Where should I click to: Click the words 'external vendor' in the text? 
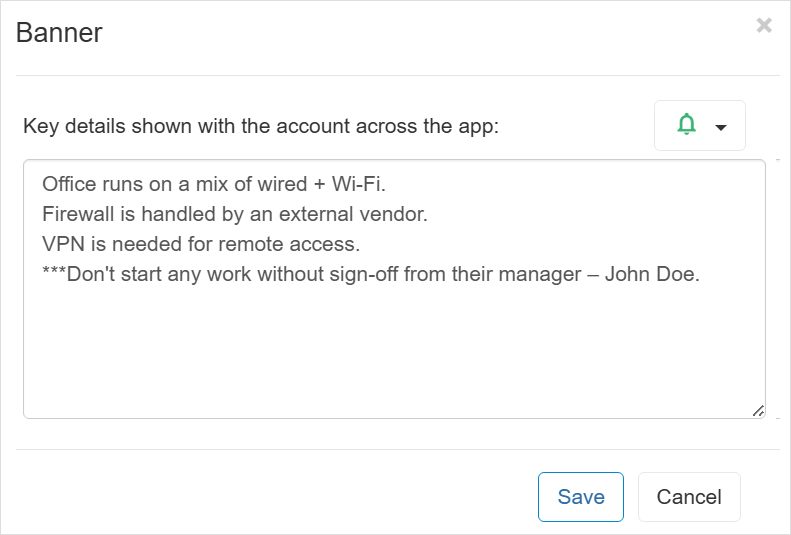click(x=353, y=214)
